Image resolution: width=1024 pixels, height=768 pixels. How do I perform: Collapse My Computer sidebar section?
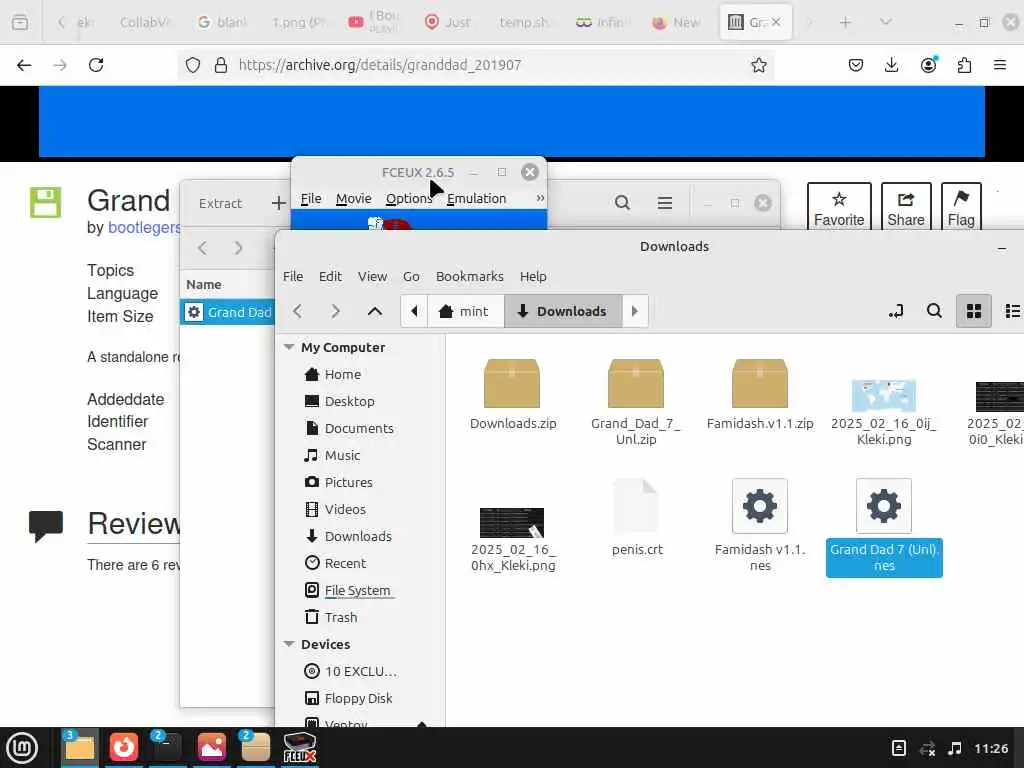tap(289, 347)
